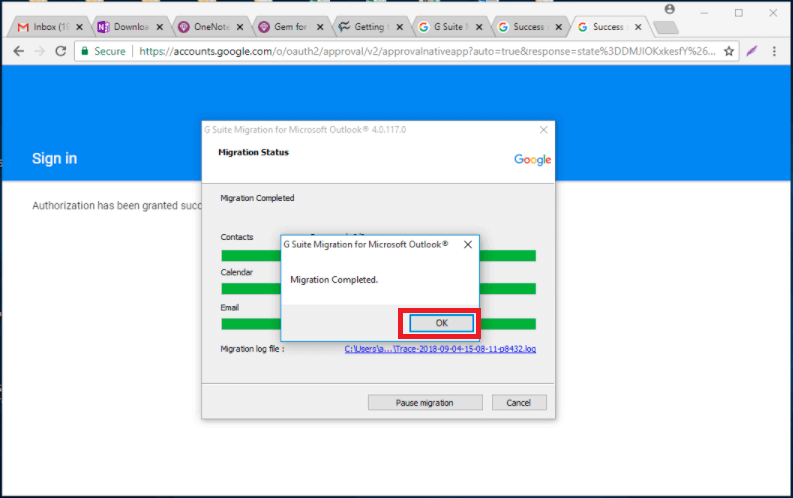The image size is (793, 498).
Task: Click the Sign in heading on page
Action: [x=55, y=158]
